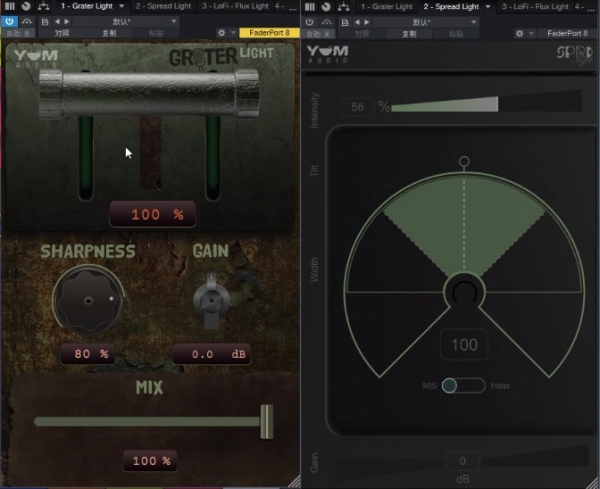
Task: Toggle the bypass-curve icon in Spread Light window
Action: (x=327, y=22)
